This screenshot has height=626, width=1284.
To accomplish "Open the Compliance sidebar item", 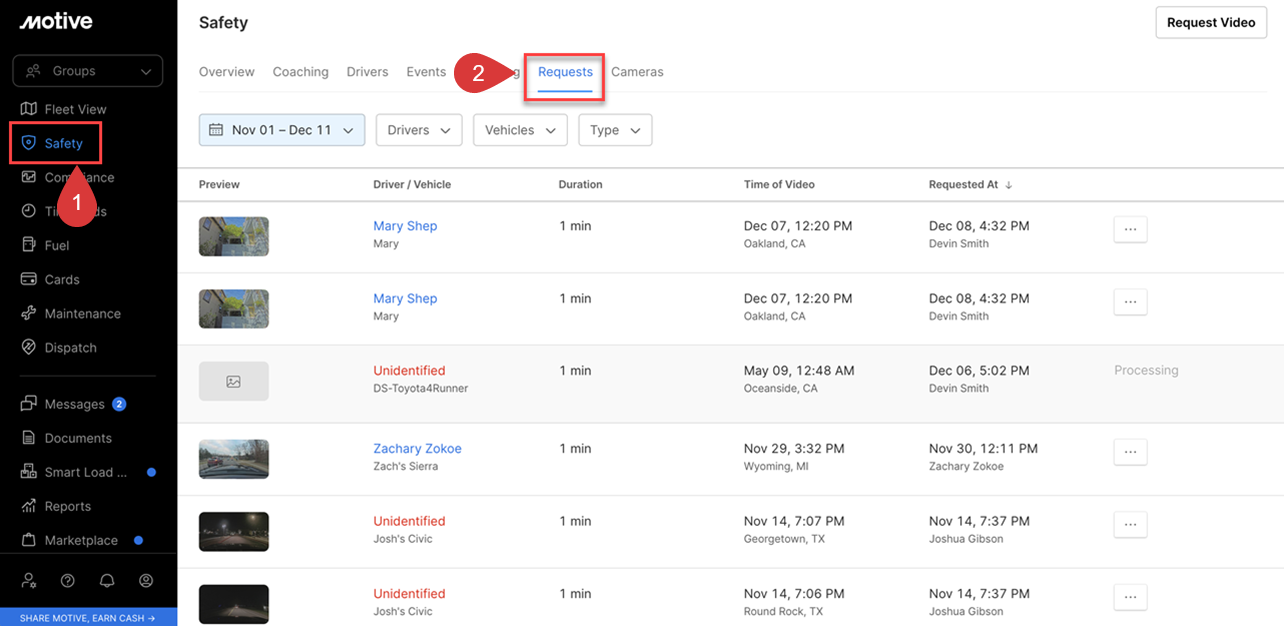I will pos(68,177).
